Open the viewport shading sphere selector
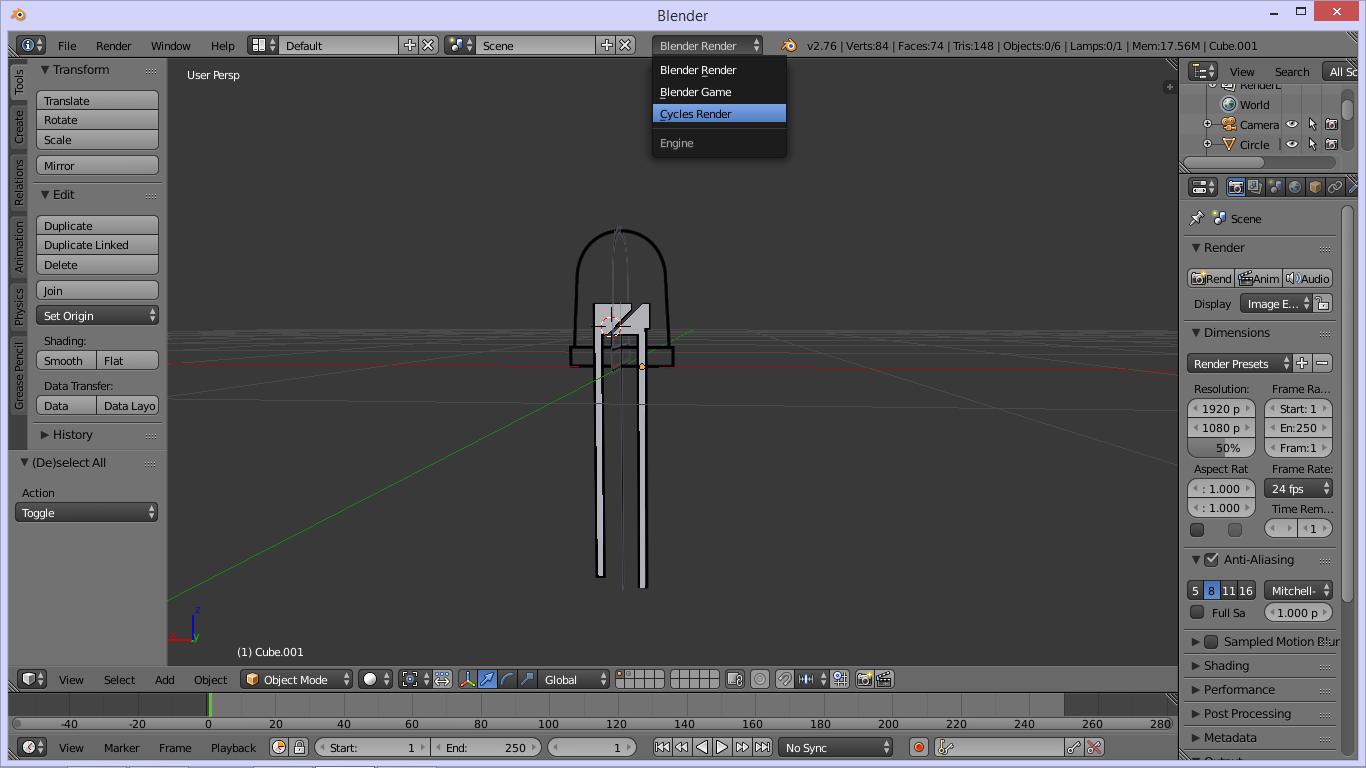This screenshot has height=768, width=1366. click(376, 679)
